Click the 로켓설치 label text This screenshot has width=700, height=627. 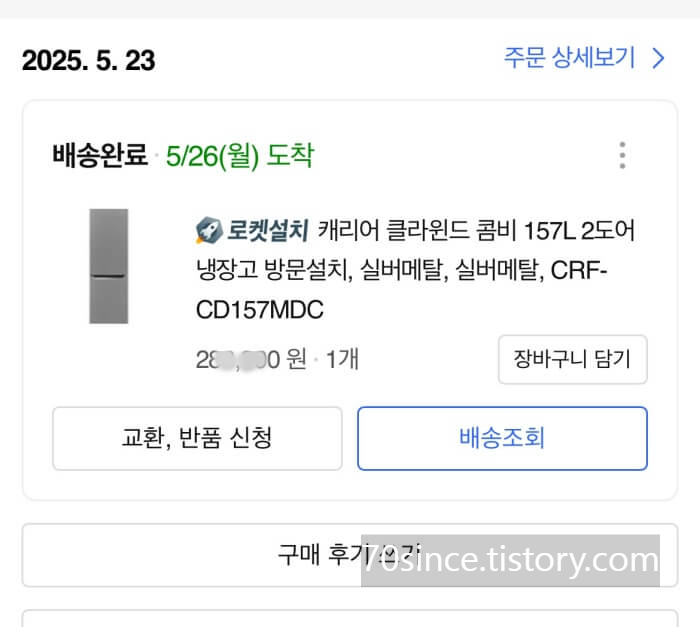coord(267,230)
